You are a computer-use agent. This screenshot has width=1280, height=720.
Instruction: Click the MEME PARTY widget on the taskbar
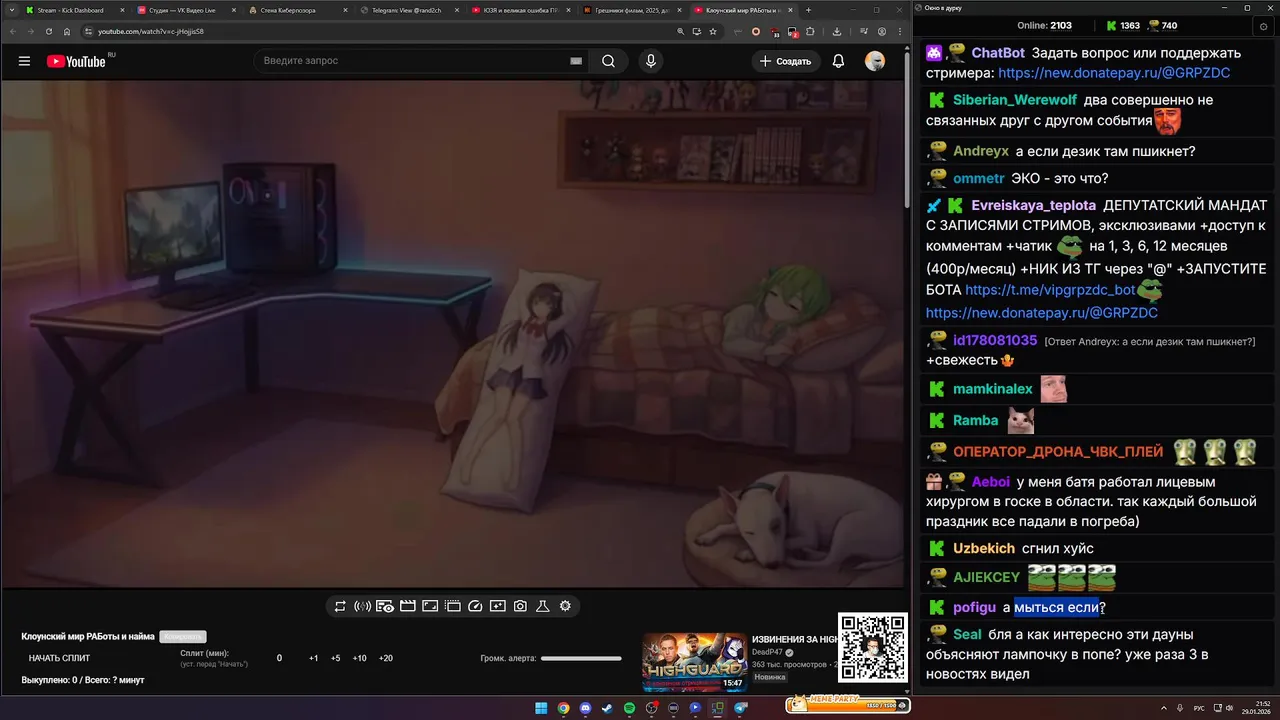tap(847, 704)
